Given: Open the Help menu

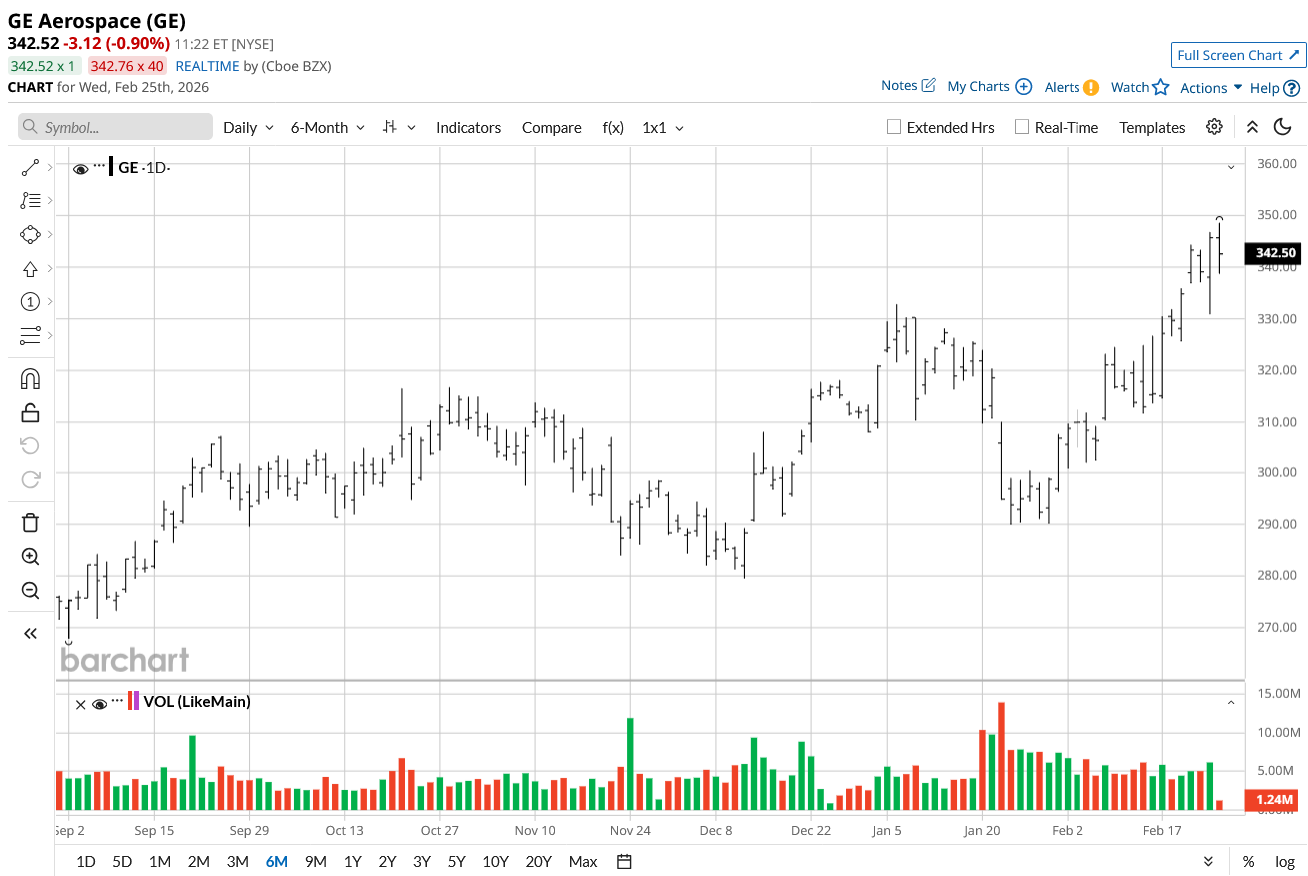Looking at the screenshot, I should coord(1275,88).
